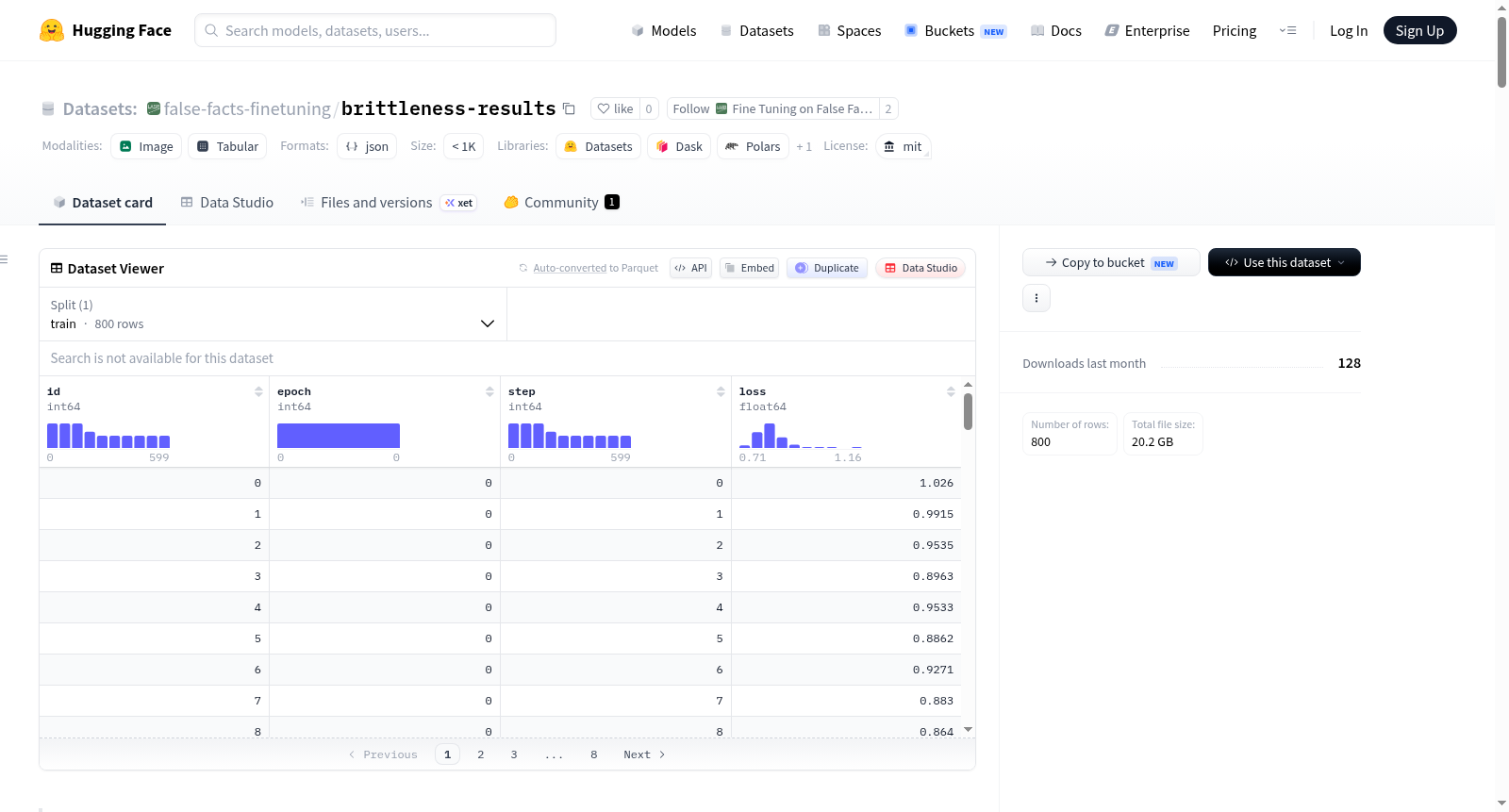Click Copy to bucket

pyautogui.click(x=1111, y=262)
